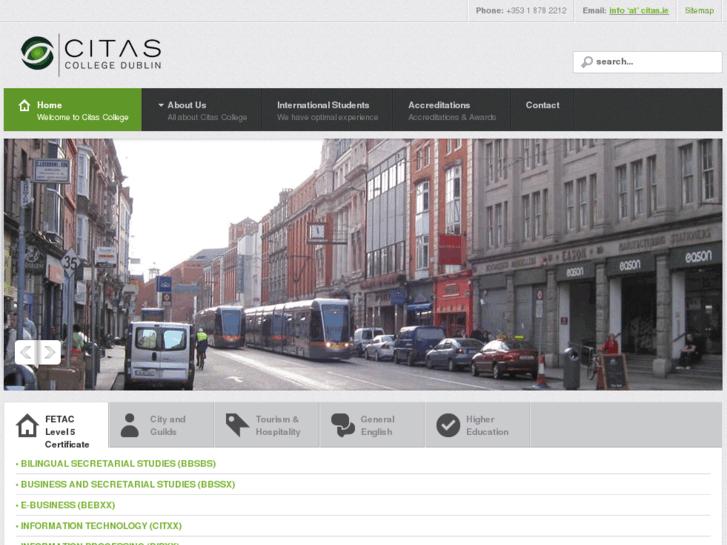Click the Citas College Dublin logo
The height and width of the screenshot is (545, 727).
click(91, 54)
